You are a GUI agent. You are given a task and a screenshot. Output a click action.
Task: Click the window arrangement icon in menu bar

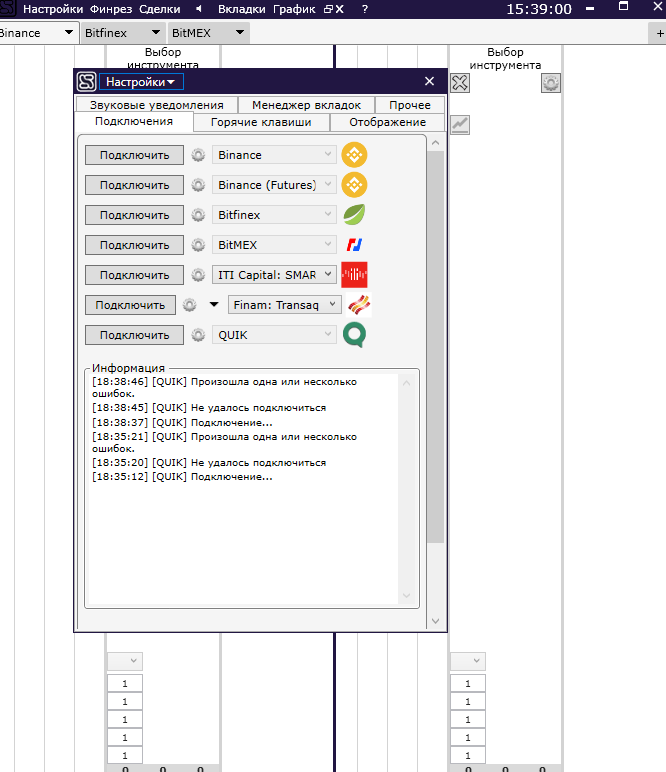[328, 9]
